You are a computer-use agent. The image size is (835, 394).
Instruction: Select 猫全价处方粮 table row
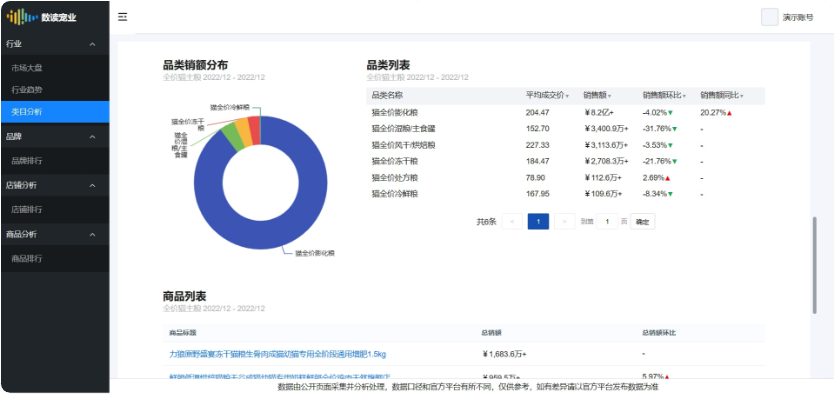[566, 177]
